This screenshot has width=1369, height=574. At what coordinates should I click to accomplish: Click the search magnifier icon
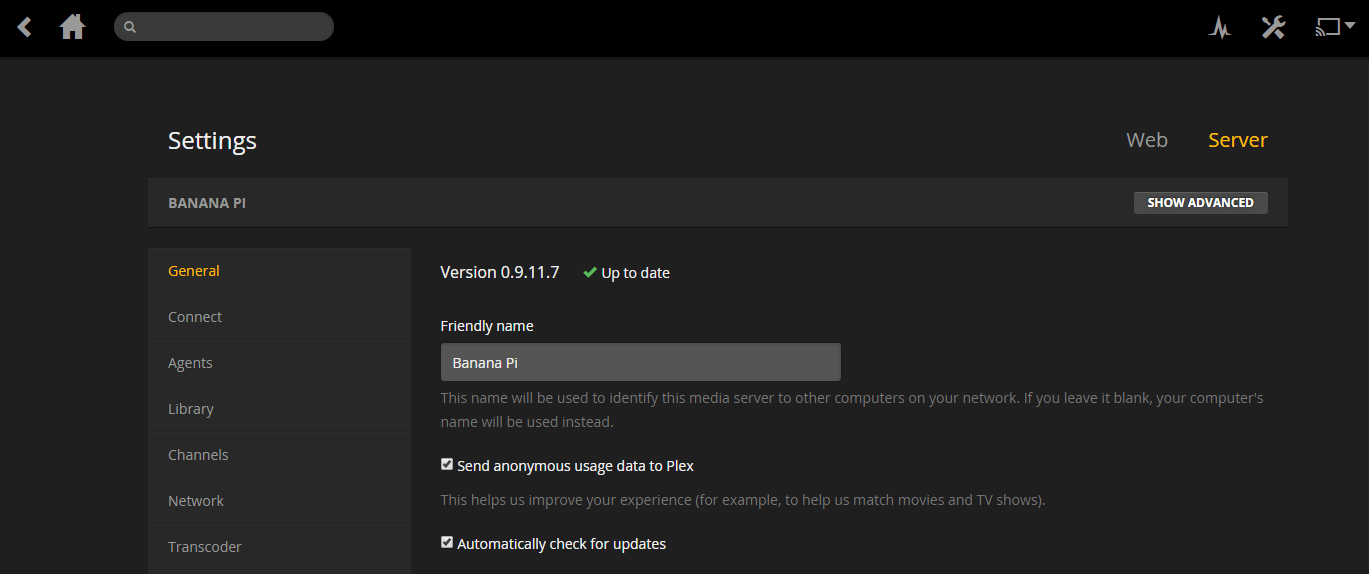click(x=130, y=27)
